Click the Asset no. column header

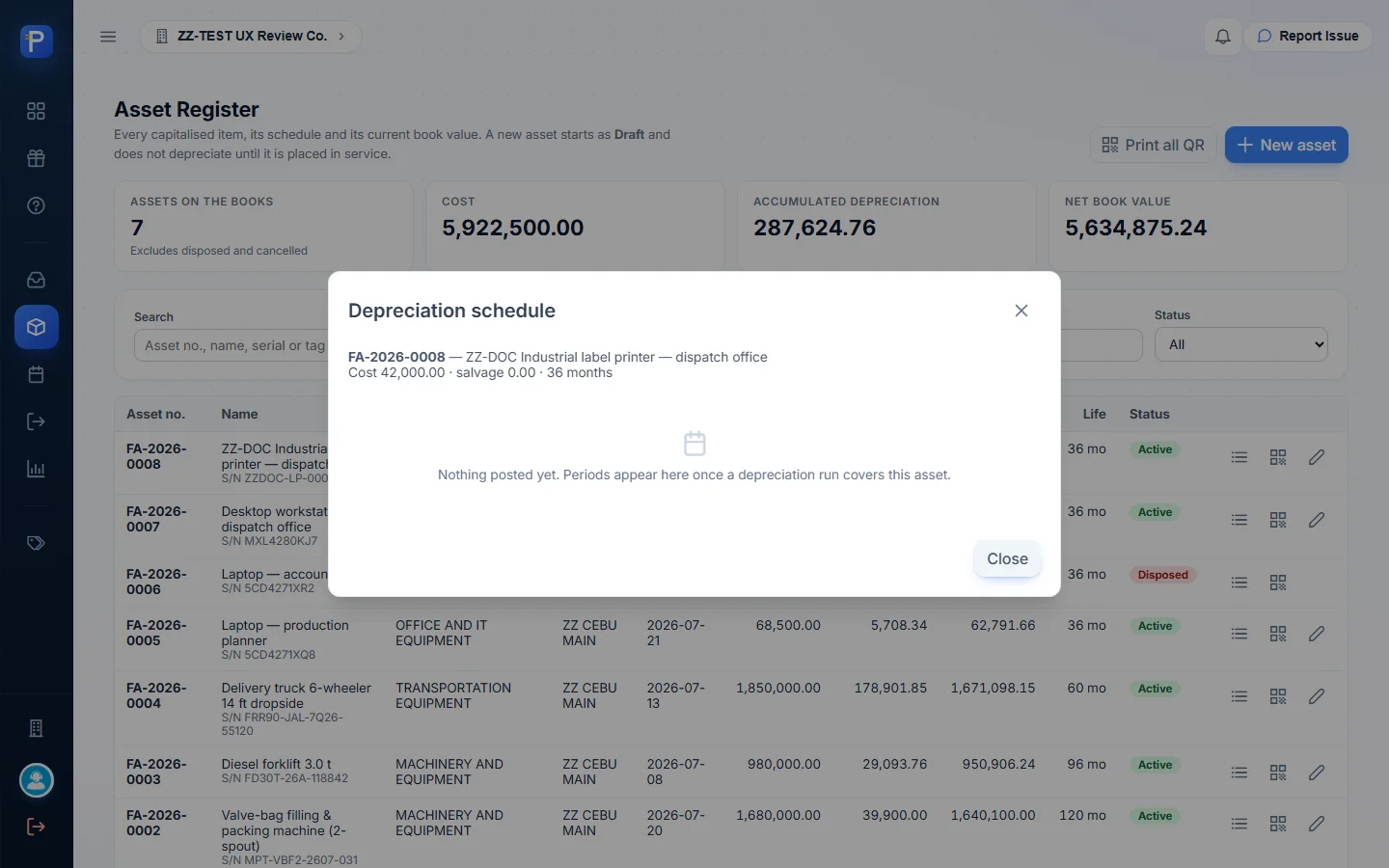155,414
